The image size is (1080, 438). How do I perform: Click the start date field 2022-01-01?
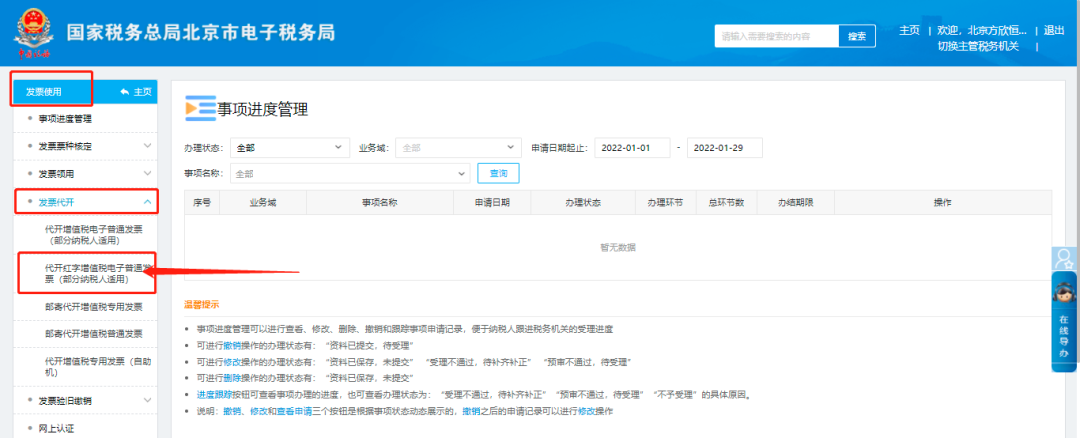pos(632,147)
